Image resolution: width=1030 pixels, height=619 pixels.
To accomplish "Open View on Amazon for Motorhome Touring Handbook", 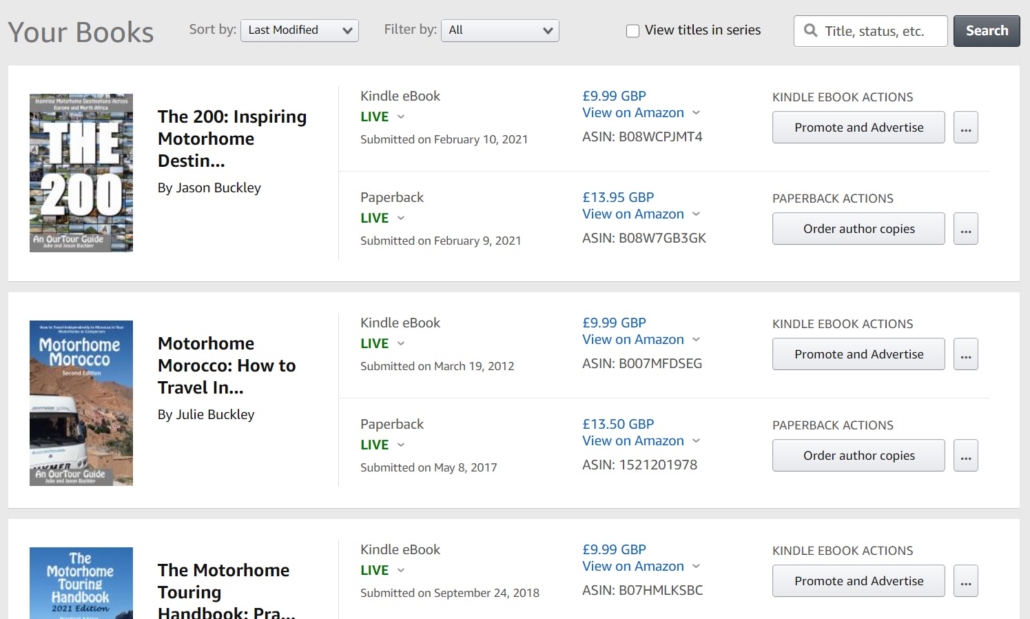I will point(633,566).
